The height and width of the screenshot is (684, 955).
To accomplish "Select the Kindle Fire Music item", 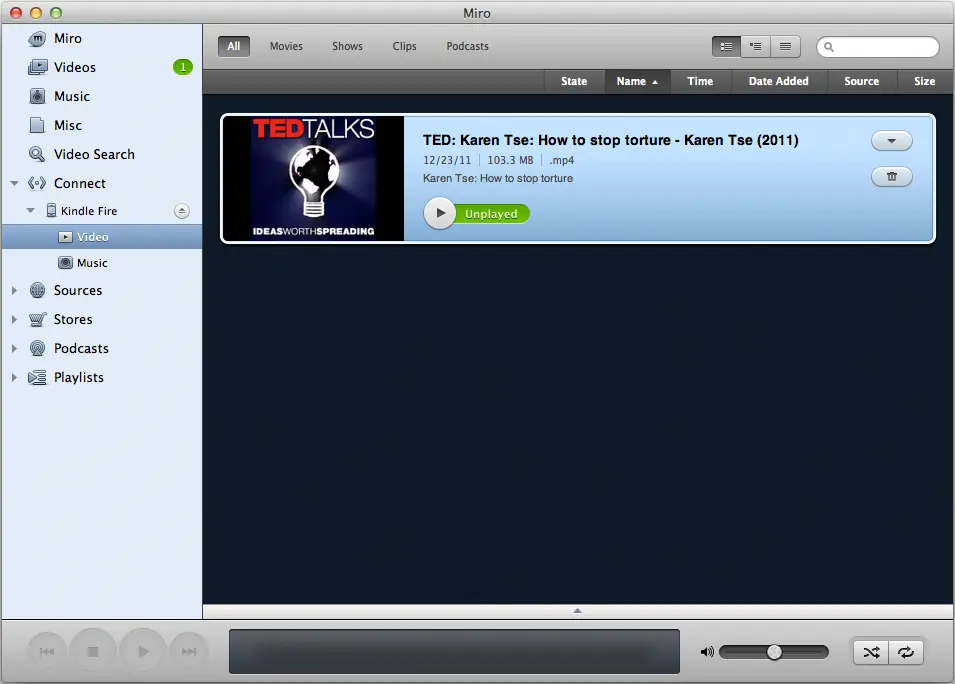I will click(102, 263).
